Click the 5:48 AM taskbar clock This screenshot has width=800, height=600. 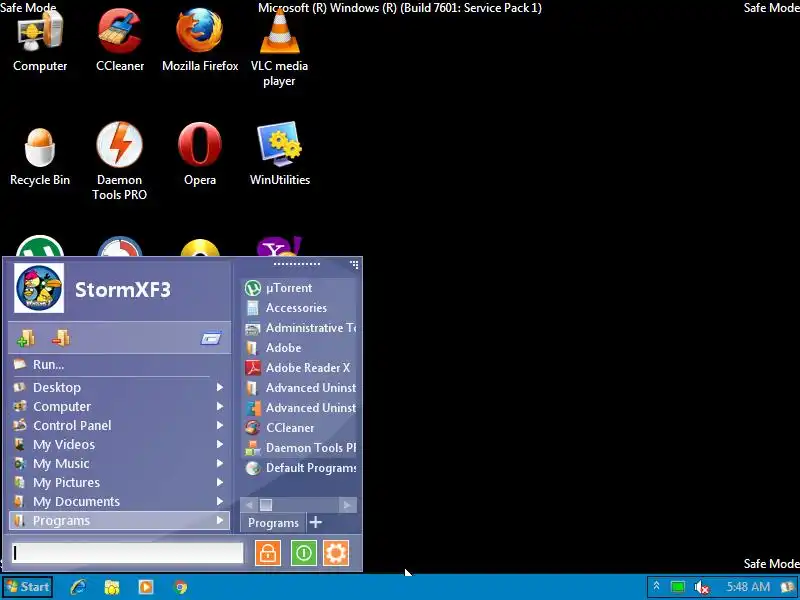(x=748, y=587)
